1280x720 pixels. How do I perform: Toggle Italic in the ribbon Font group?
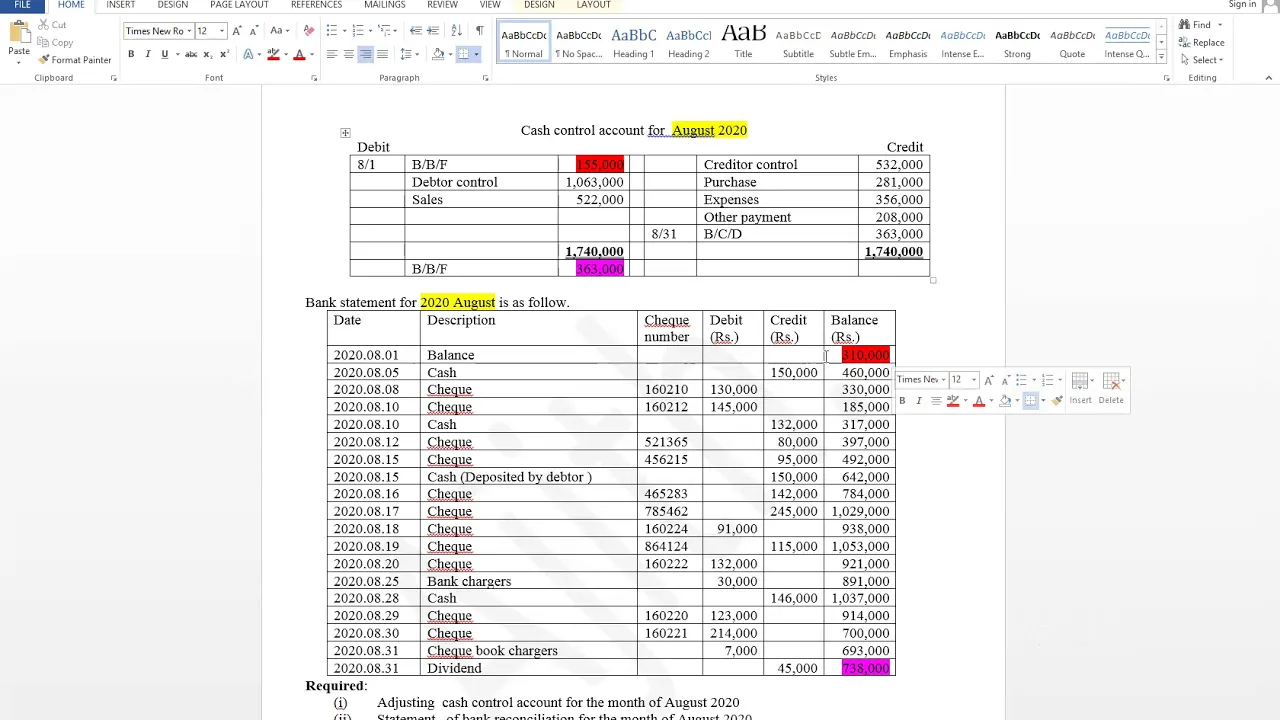tap(147, 54)
